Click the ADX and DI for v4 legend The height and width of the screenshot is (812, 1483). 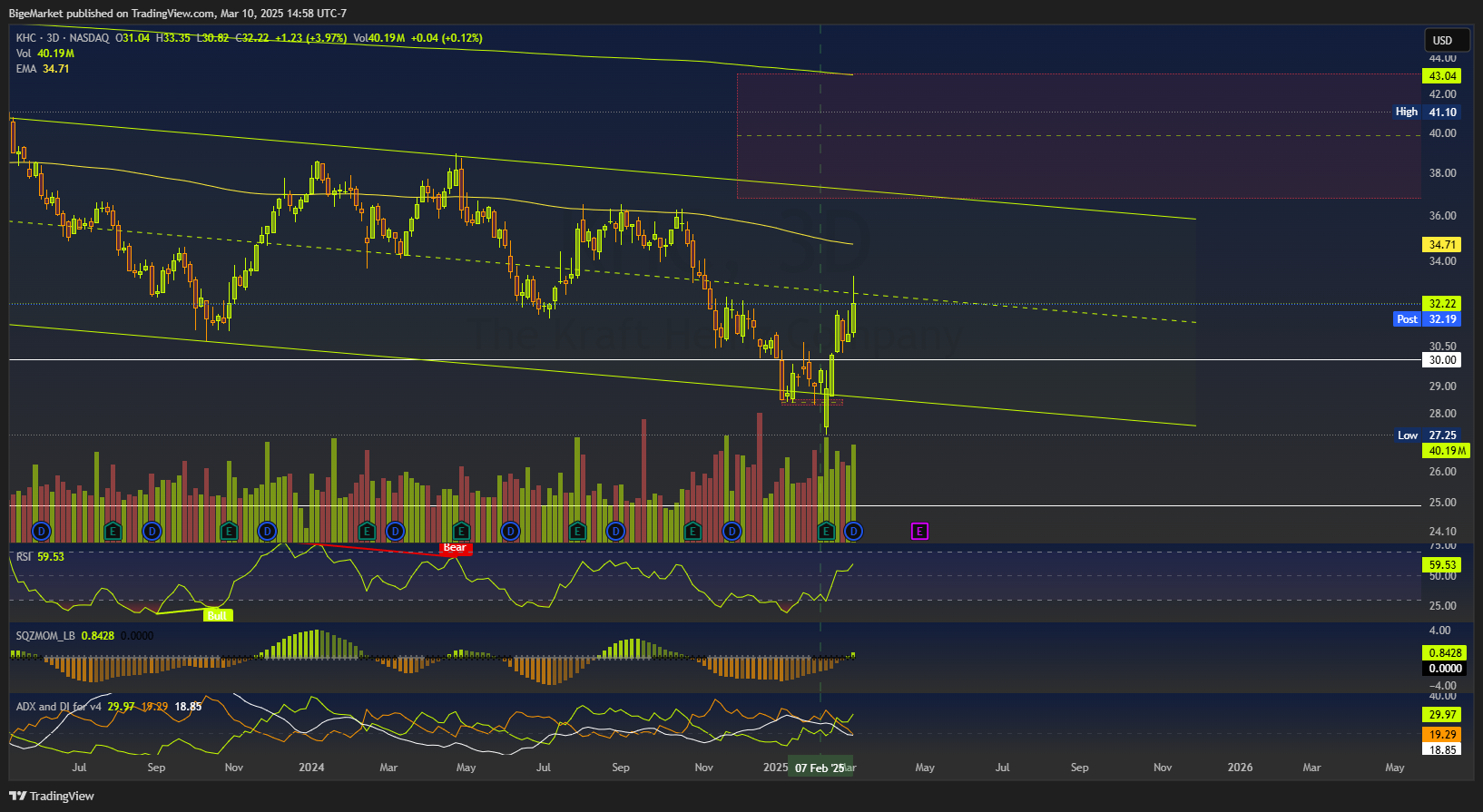click(x=58, y=706)
